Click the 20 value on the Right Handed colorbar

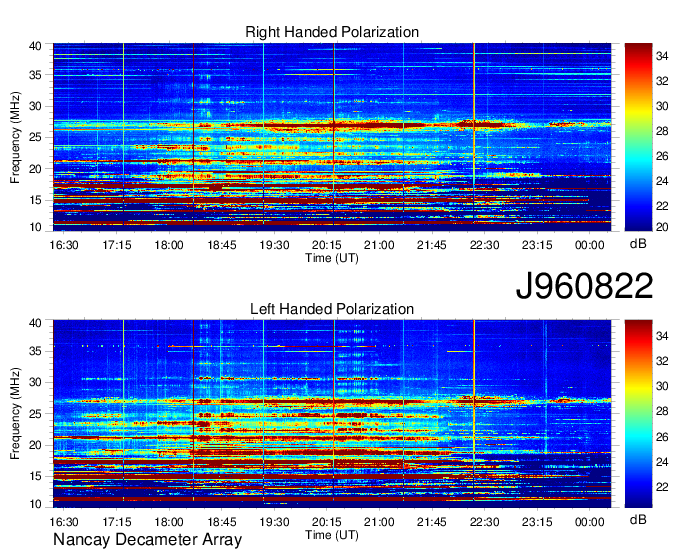(x=662, y=227)
